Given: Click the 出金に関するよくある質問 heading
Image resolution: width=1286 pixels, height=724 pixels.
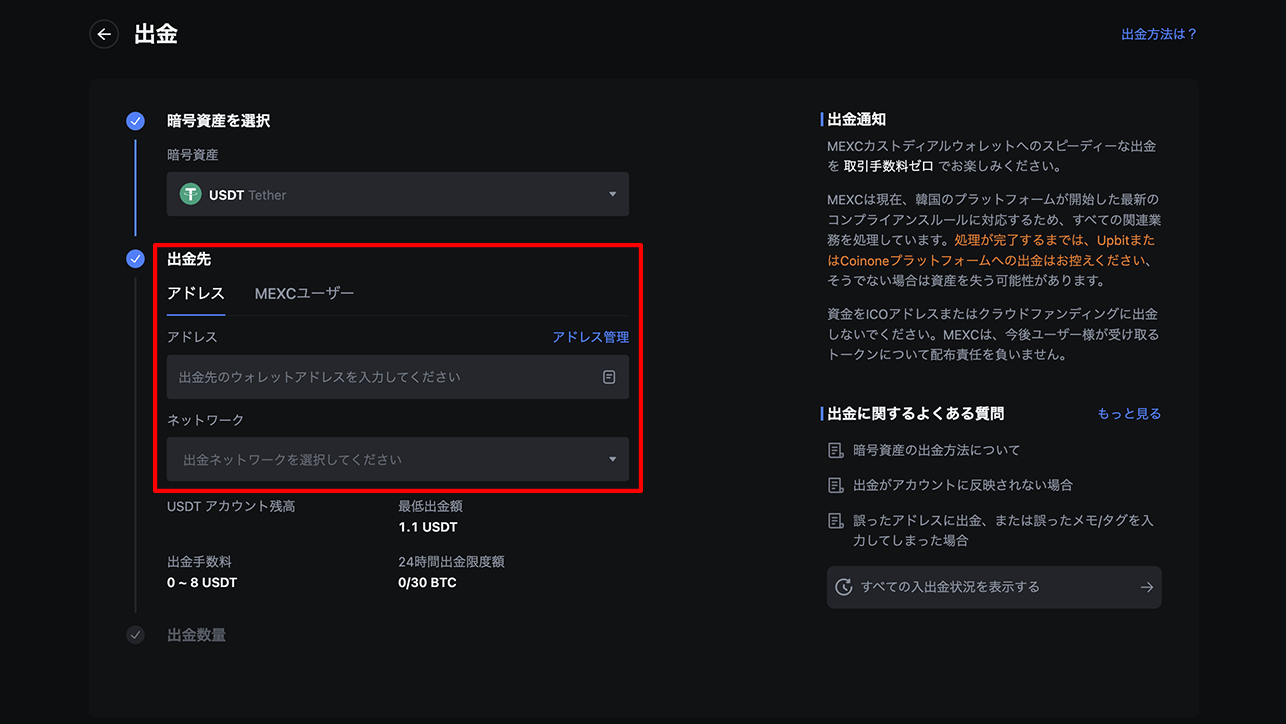Looking at the screenshot, I should click(916, 413).
